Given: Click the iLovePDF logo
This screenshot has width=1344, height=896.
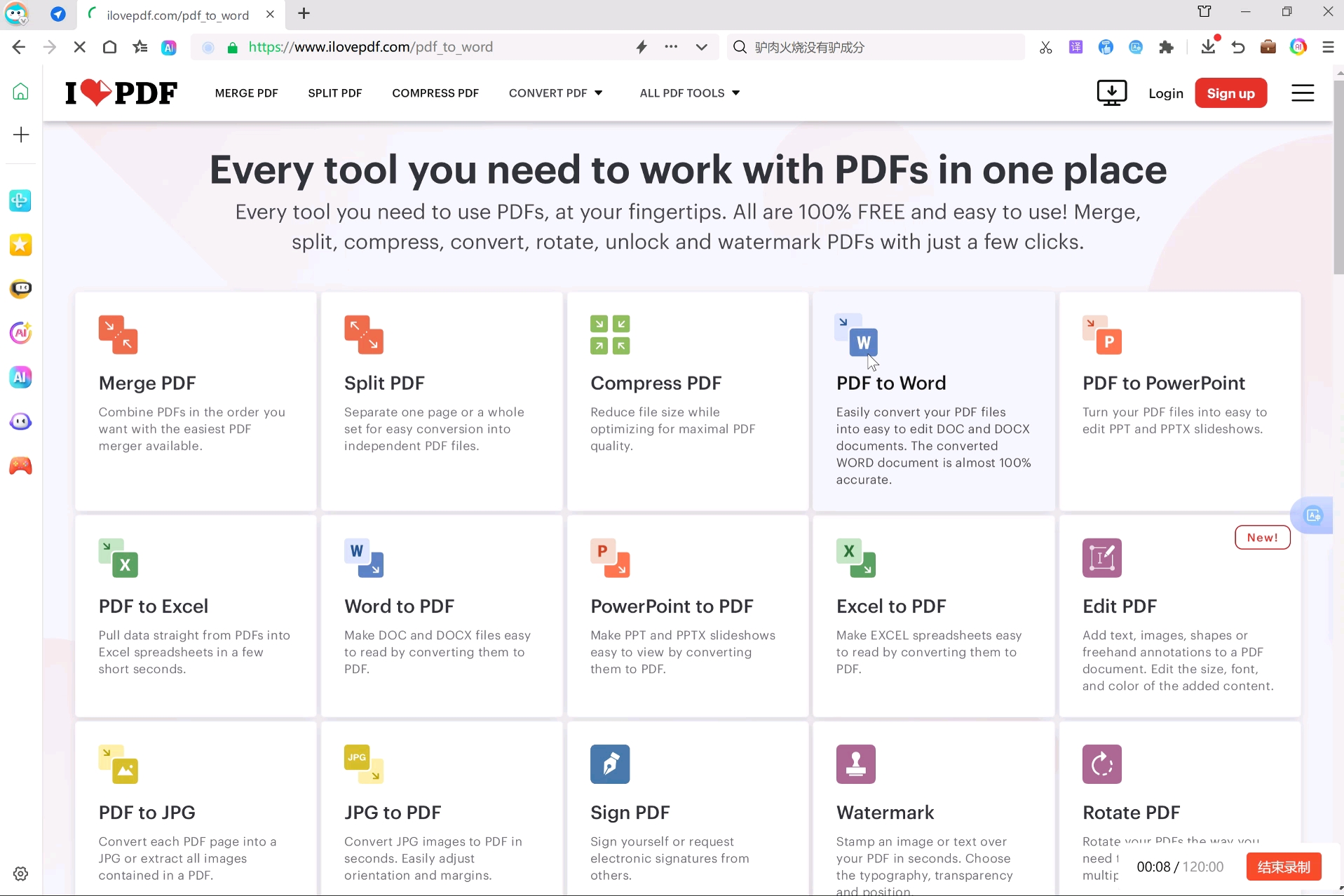Looking at the screenshot, I should click(x=121, y=93).
